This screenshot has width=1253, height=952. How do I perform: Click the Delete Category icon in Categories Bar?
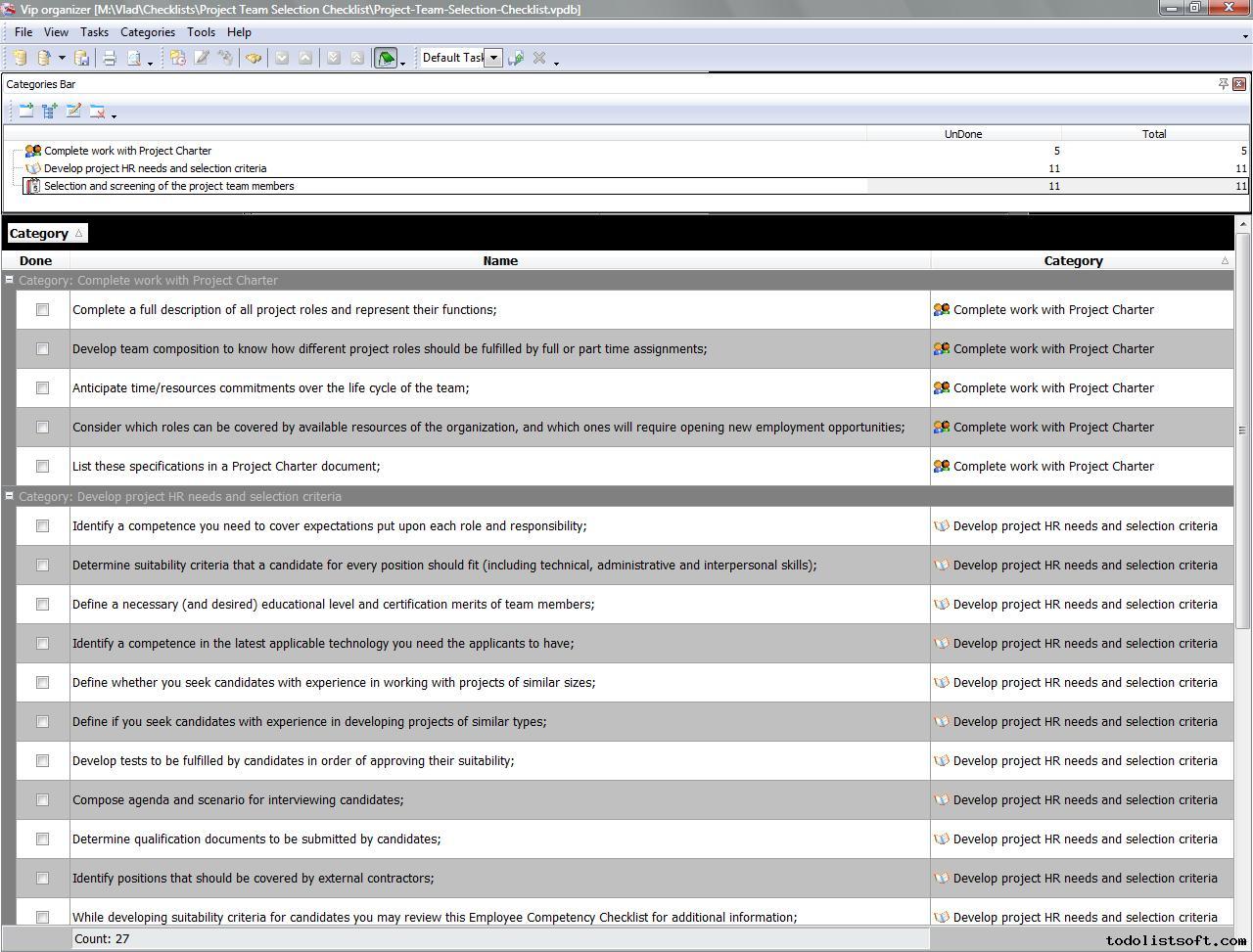coord(97,112)
